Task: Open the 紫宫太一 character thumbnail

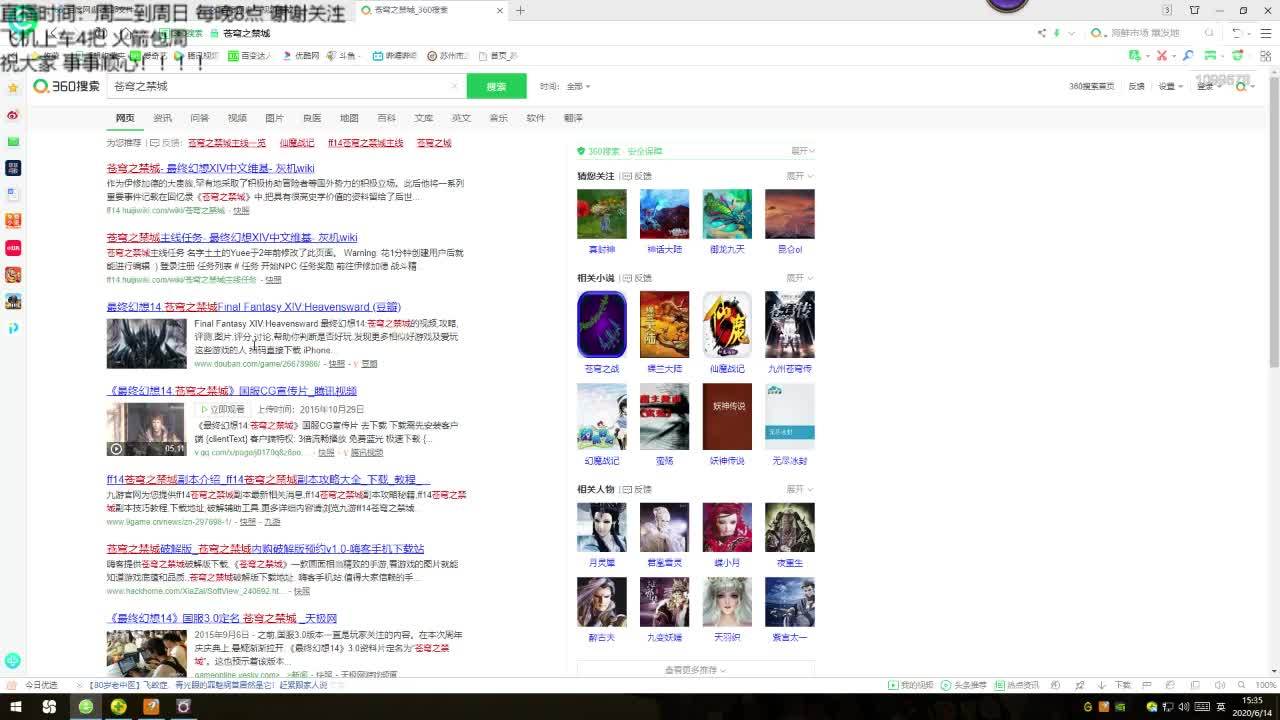Action: (x=790, y=602)
